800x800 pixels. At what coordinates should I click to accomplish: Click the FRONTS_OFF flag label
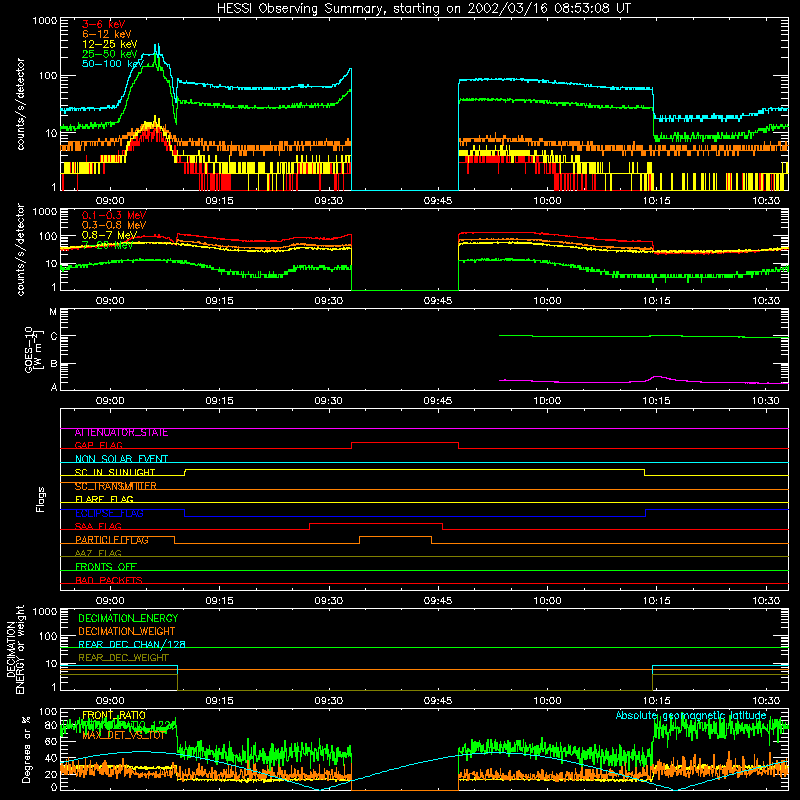coord(106,567)
